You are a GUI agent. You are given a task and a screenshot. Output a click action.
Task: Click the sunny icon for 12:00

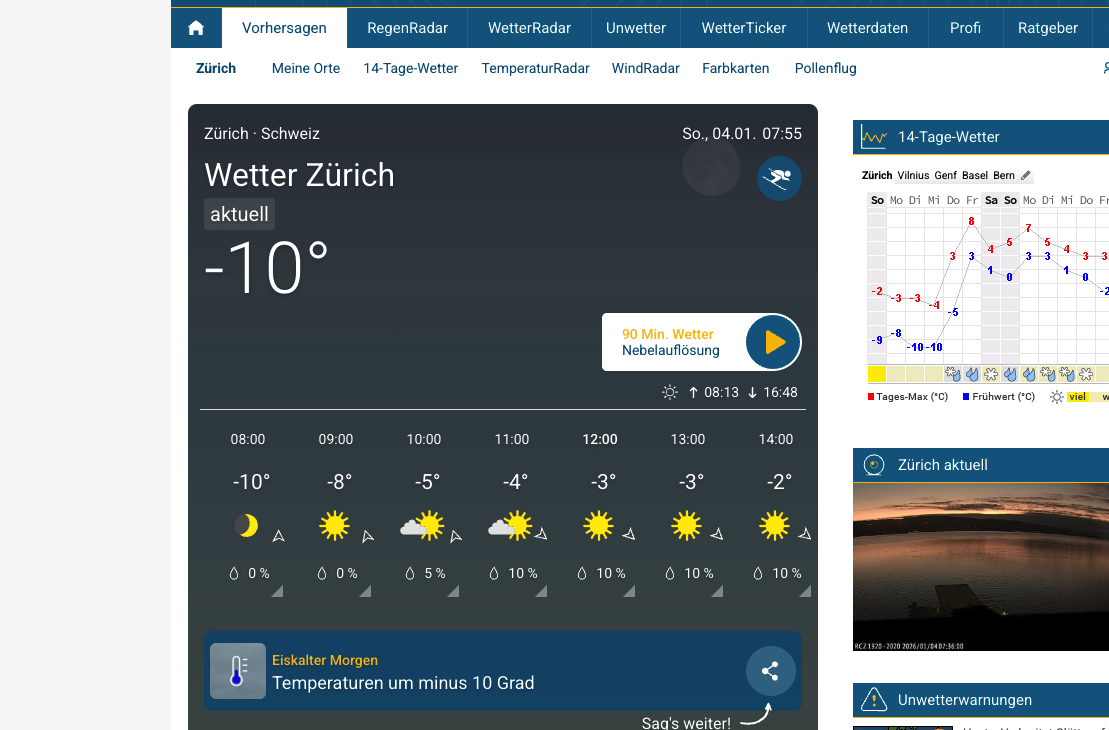(598, 526)
